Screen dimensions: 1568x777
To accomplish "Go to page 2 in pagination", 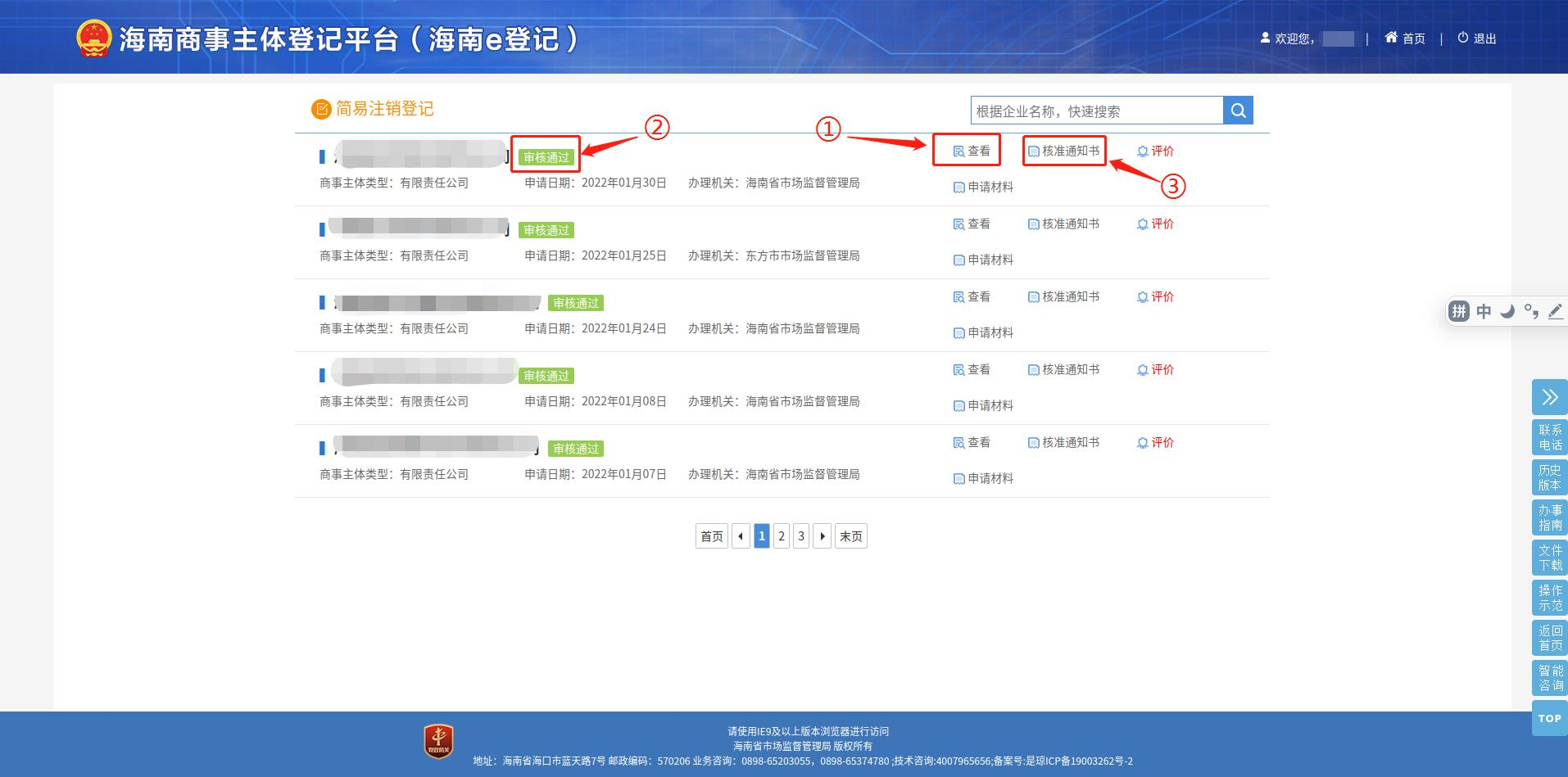I will tap(782, 536).
